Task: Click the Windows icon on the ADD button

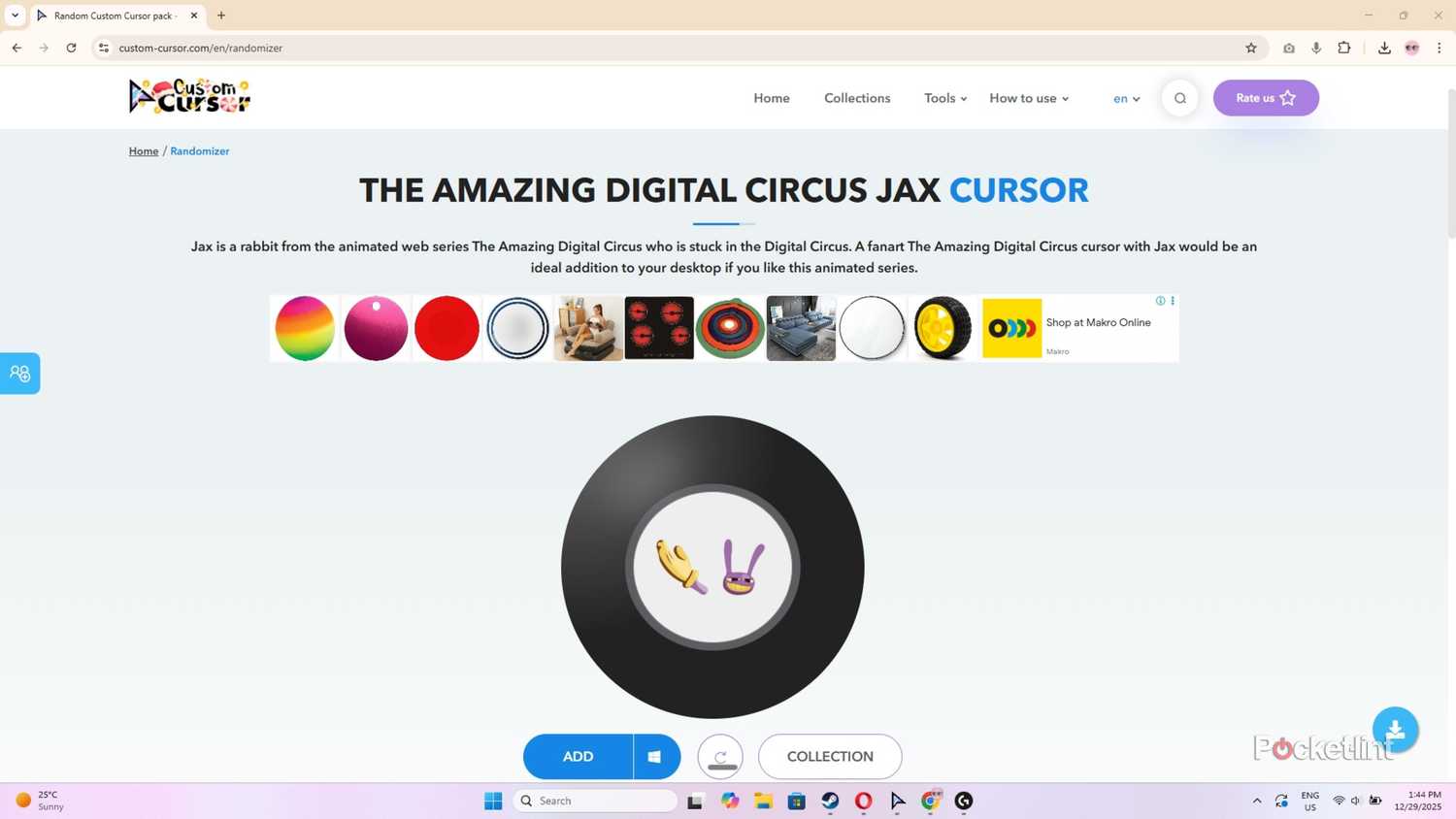Action: 654,756
